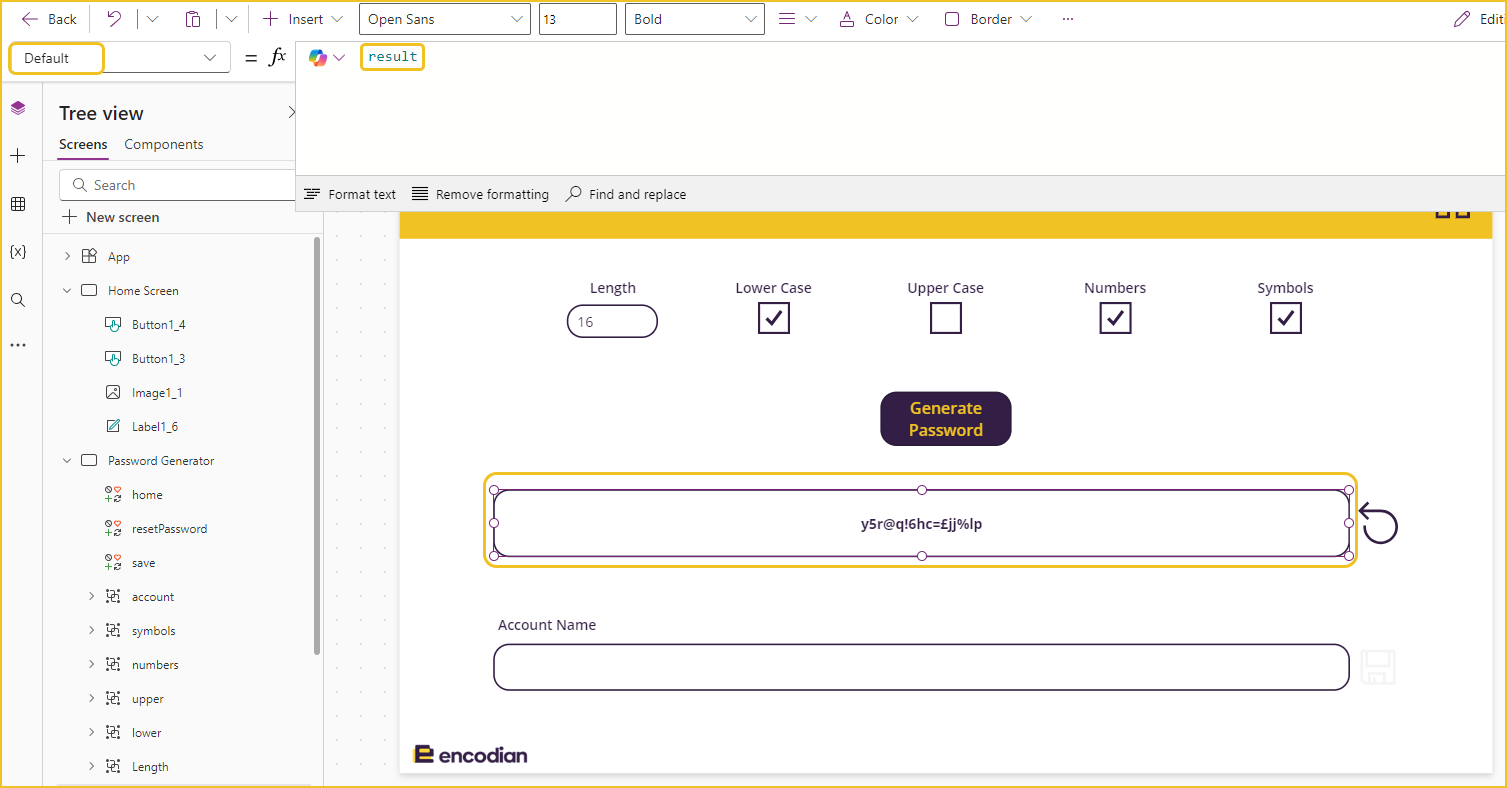Select Label1_6 in the tree

click(155, 427)
